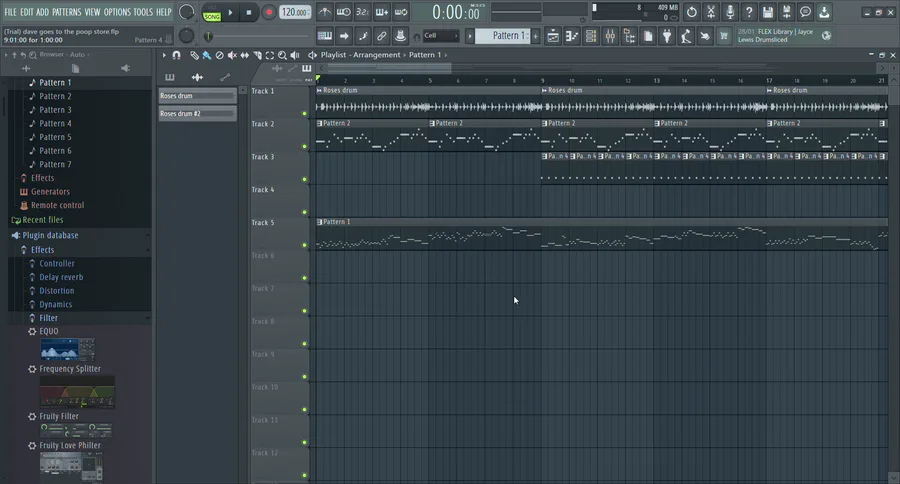This screenshot has height=484, width=900.
Task: Select Pattern 3 in browser
Action: click(55, 110)
